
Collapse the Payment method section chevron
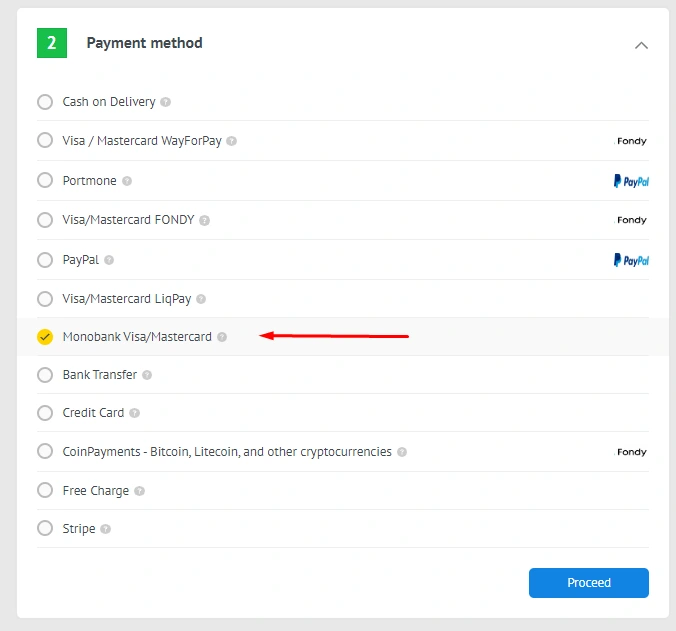(641, 45)
